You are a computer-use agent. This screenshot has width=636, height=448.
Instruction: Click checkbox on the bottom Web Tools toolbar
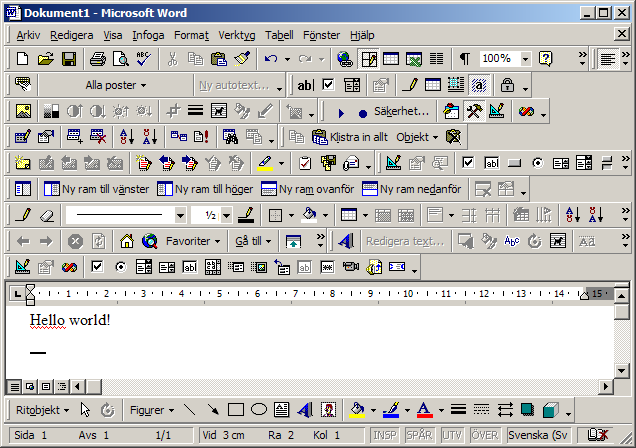(x=97, y=267)
